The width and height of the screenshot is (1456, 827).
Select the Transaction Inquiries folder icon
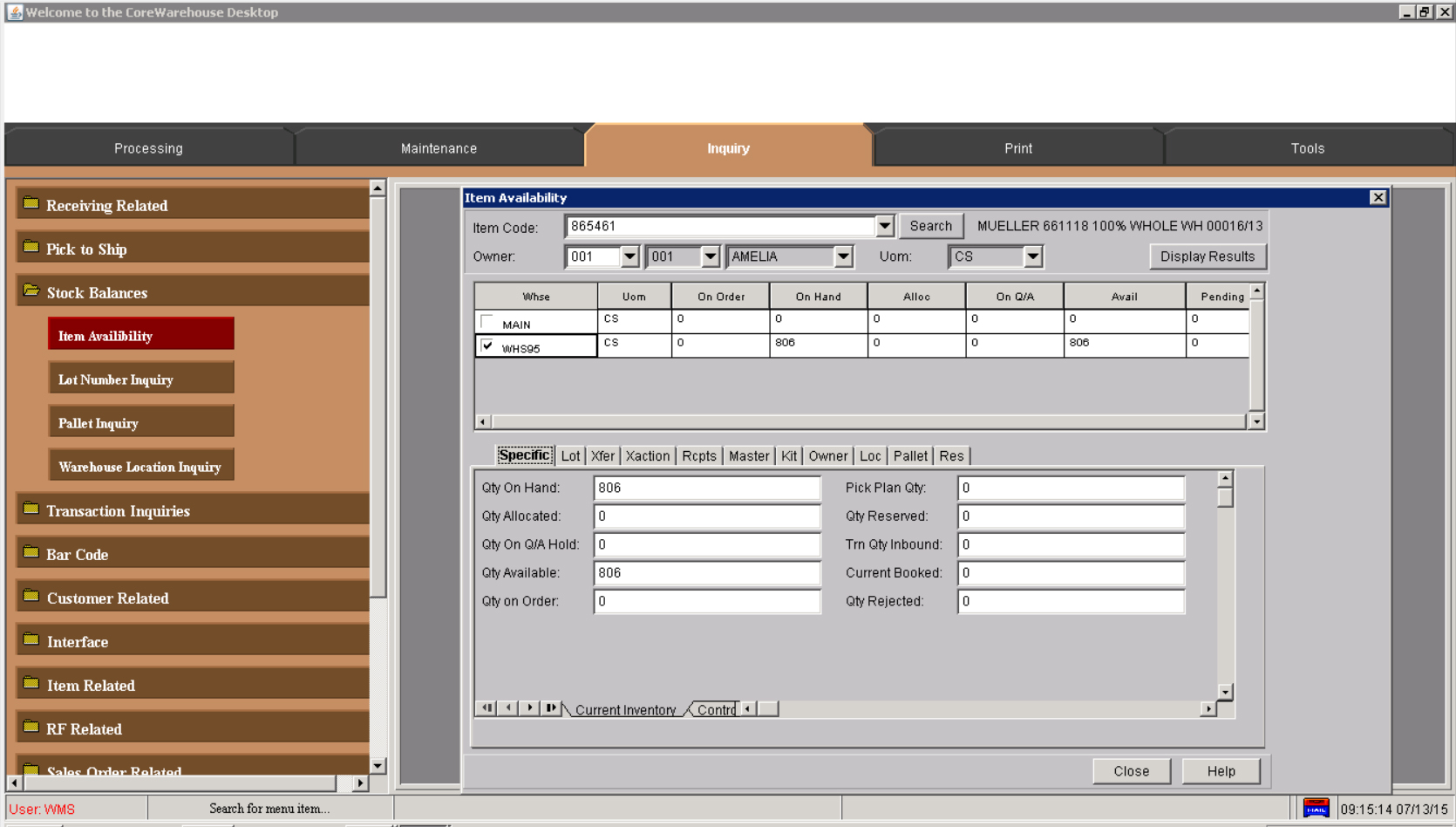click(x=31, y=509)
